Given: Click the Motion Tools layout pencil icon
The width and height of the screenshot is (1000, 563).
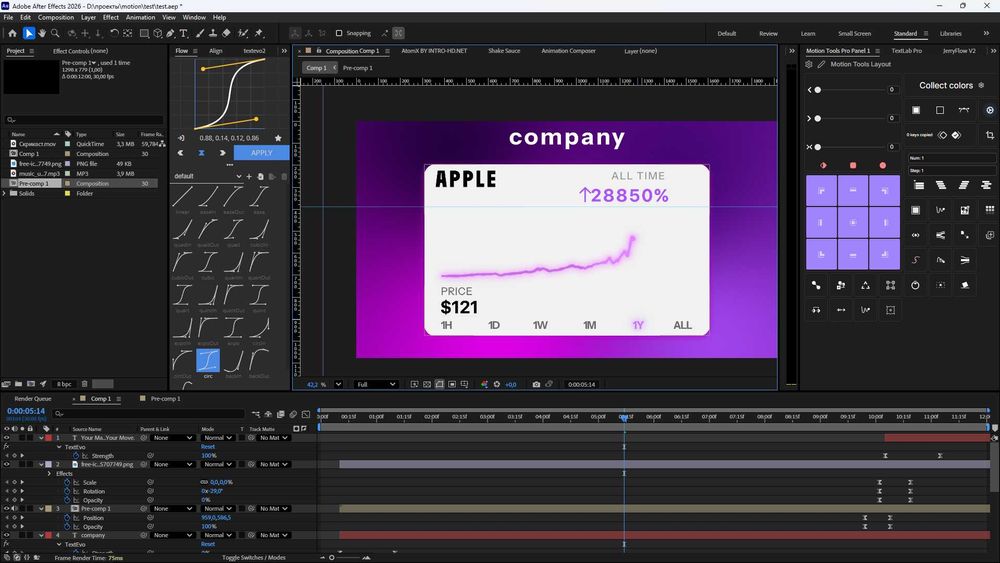Looking at the screenshot, I should point(821,64).
